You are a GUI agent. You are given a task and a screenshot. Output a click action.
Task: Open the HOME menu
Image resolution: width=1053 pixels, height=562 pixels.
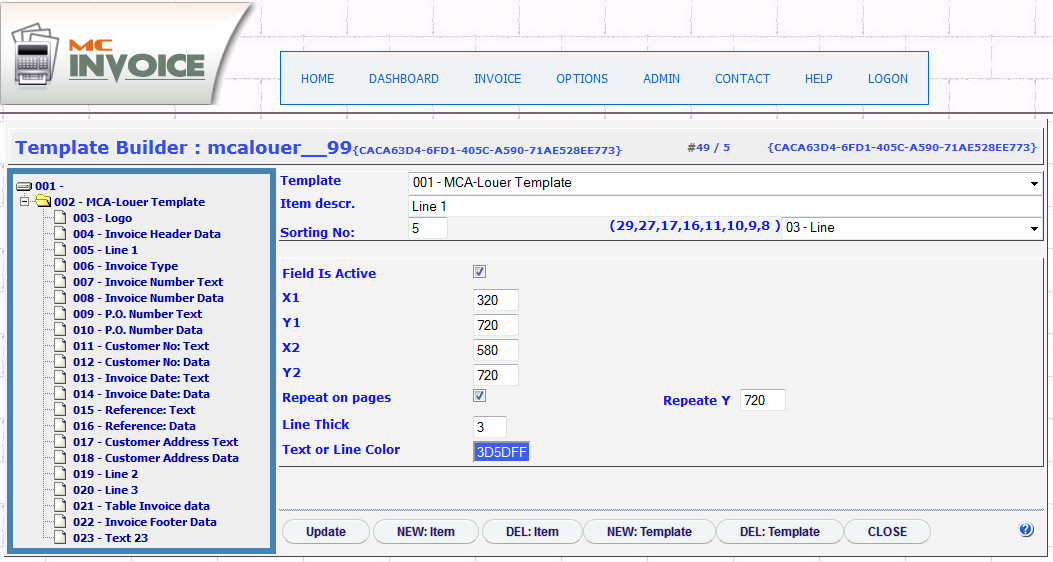(318, 79)
